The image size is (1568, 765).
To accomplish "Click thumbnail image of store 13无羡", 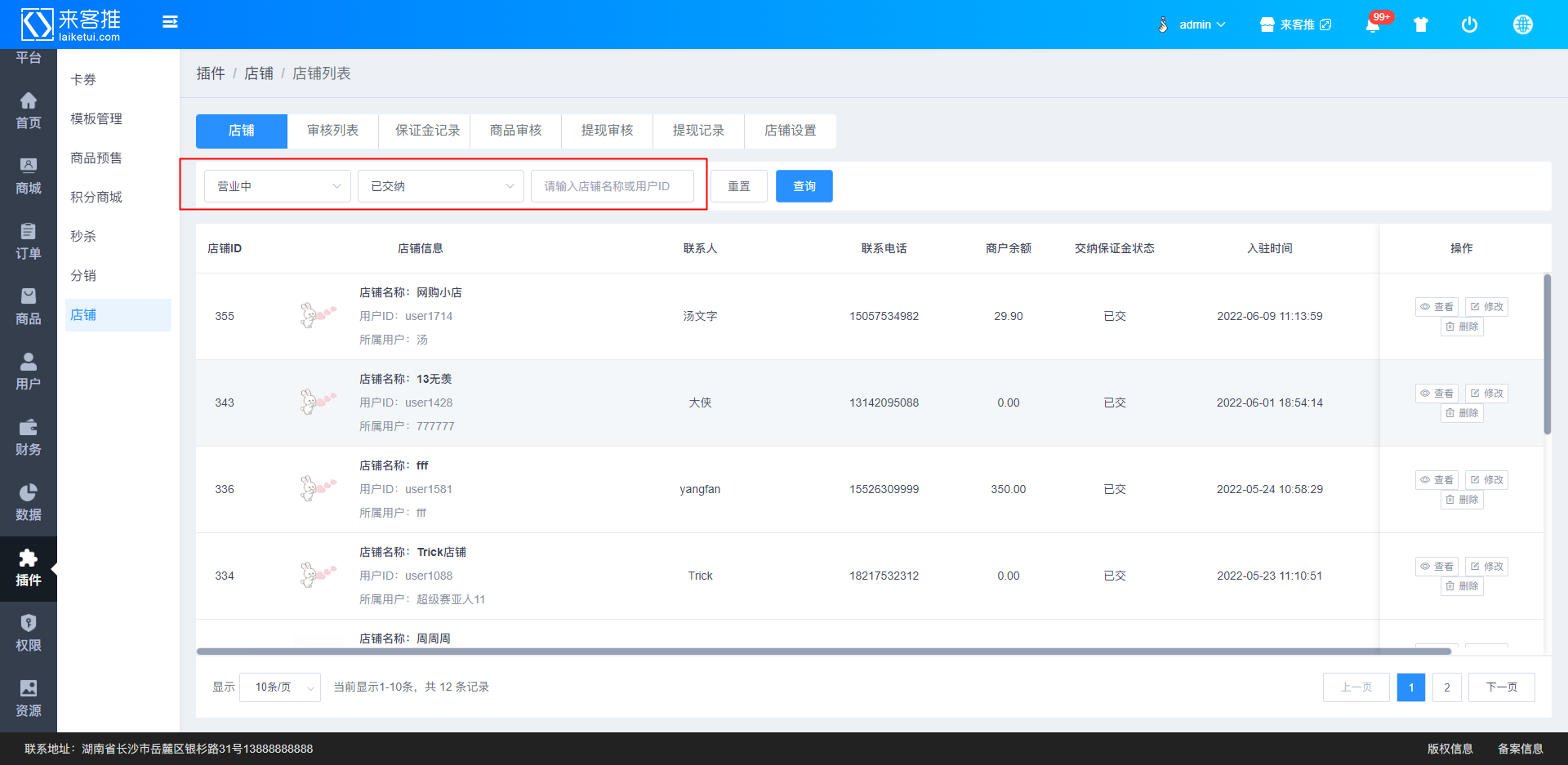I will [x=318, y=402].
